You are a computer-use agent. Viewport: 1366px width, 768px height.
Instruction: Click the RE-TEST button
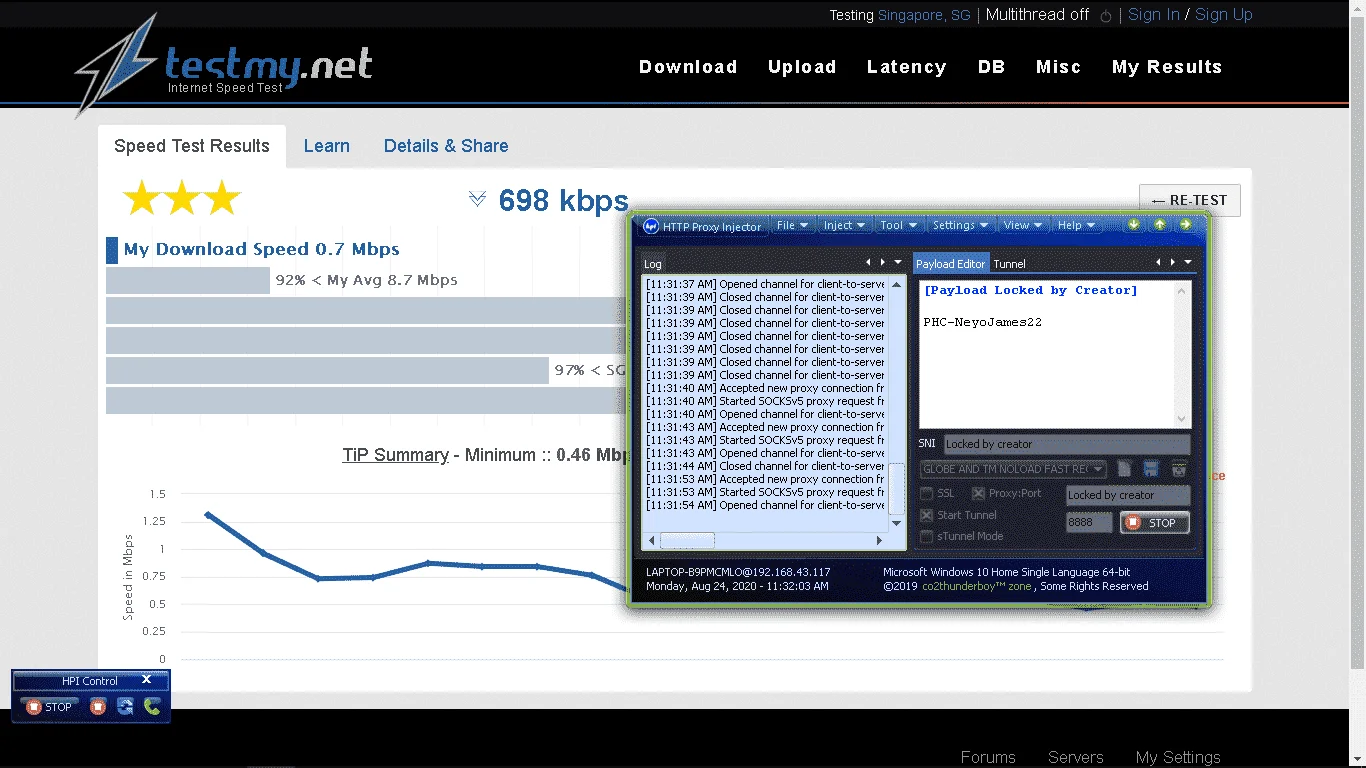coord(1190,200)
